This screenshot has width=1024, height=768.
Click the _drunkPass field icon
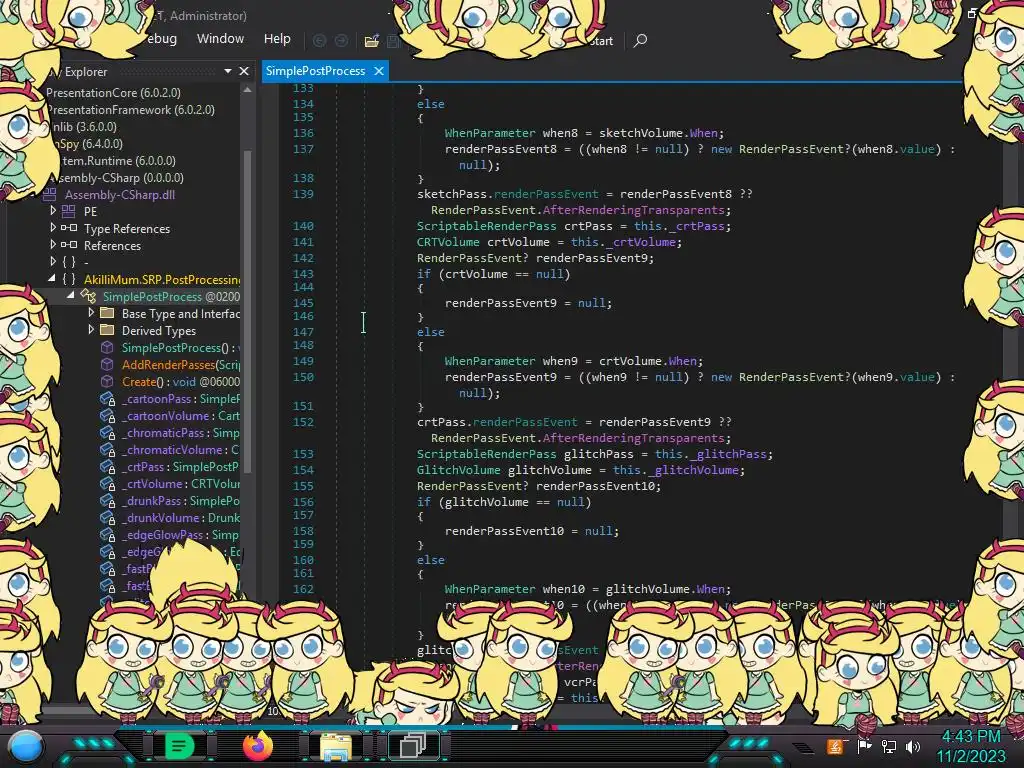tap(107, 501)
